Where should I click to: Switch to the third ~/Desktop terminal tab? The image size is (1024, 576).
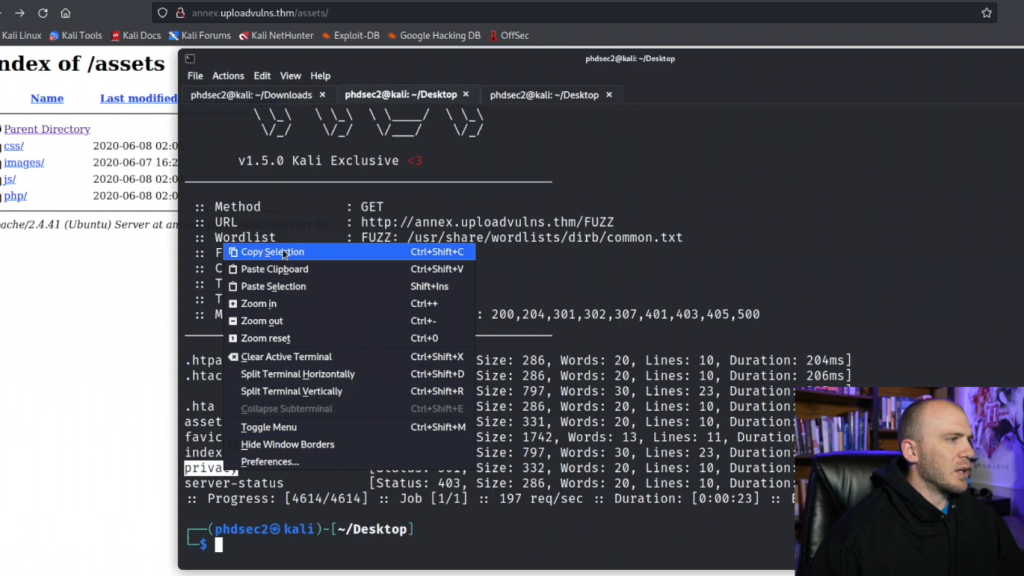544,95
